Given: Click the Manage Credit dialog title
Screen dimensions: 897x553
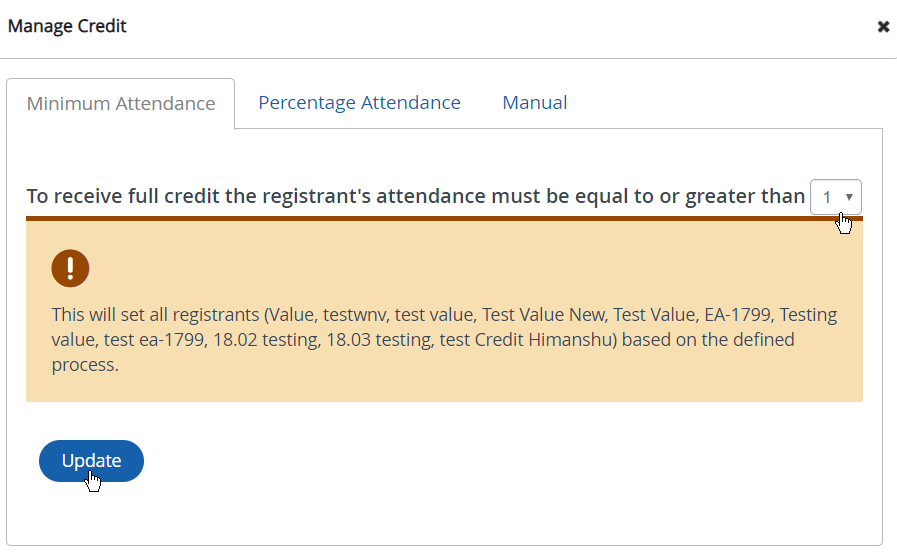Looking at the screenshot, I should pos(67,26).
